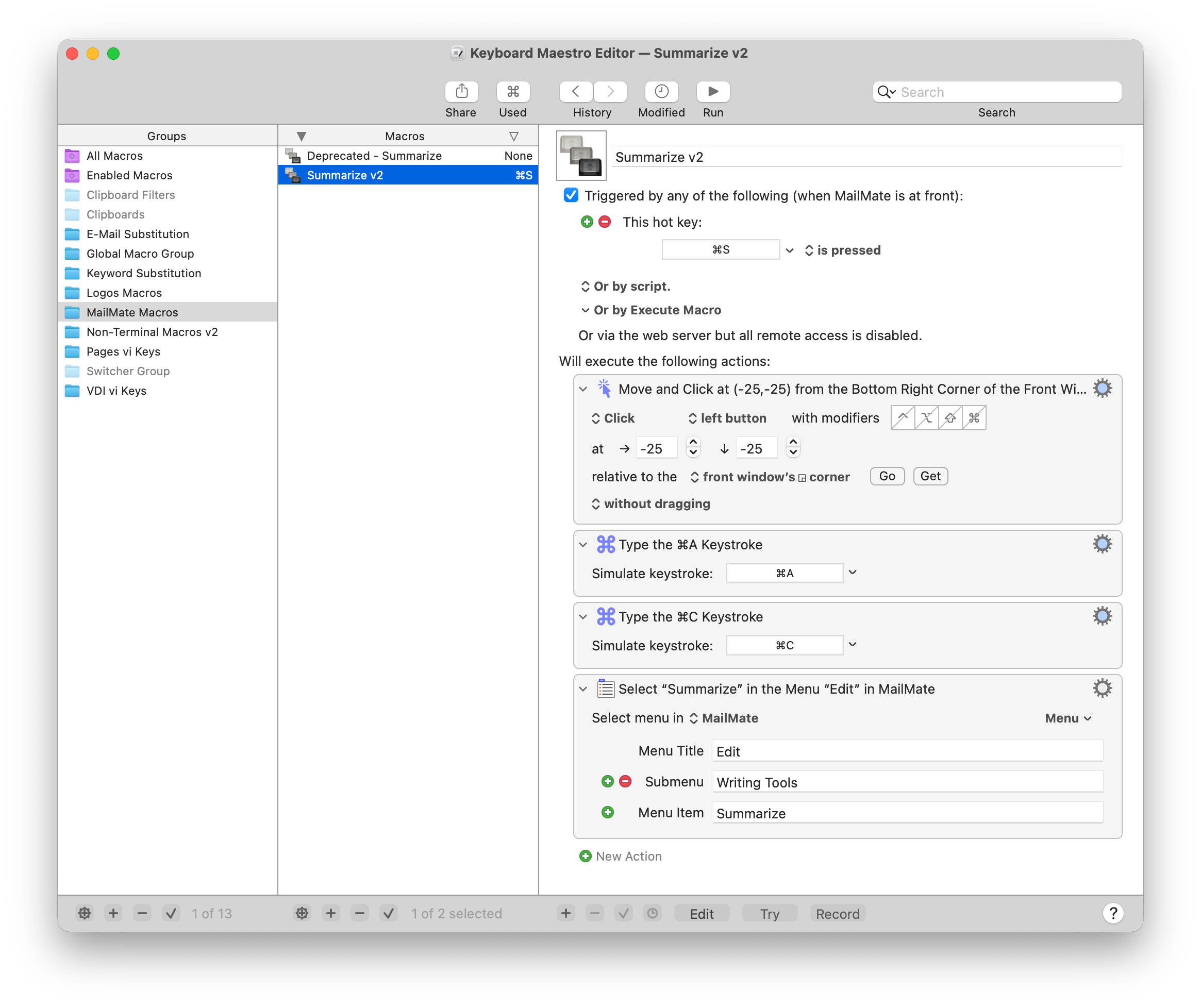Select the 'Deprecated - Summarize' macro
The image size is (1201, 1008).
tap(374, 156)
